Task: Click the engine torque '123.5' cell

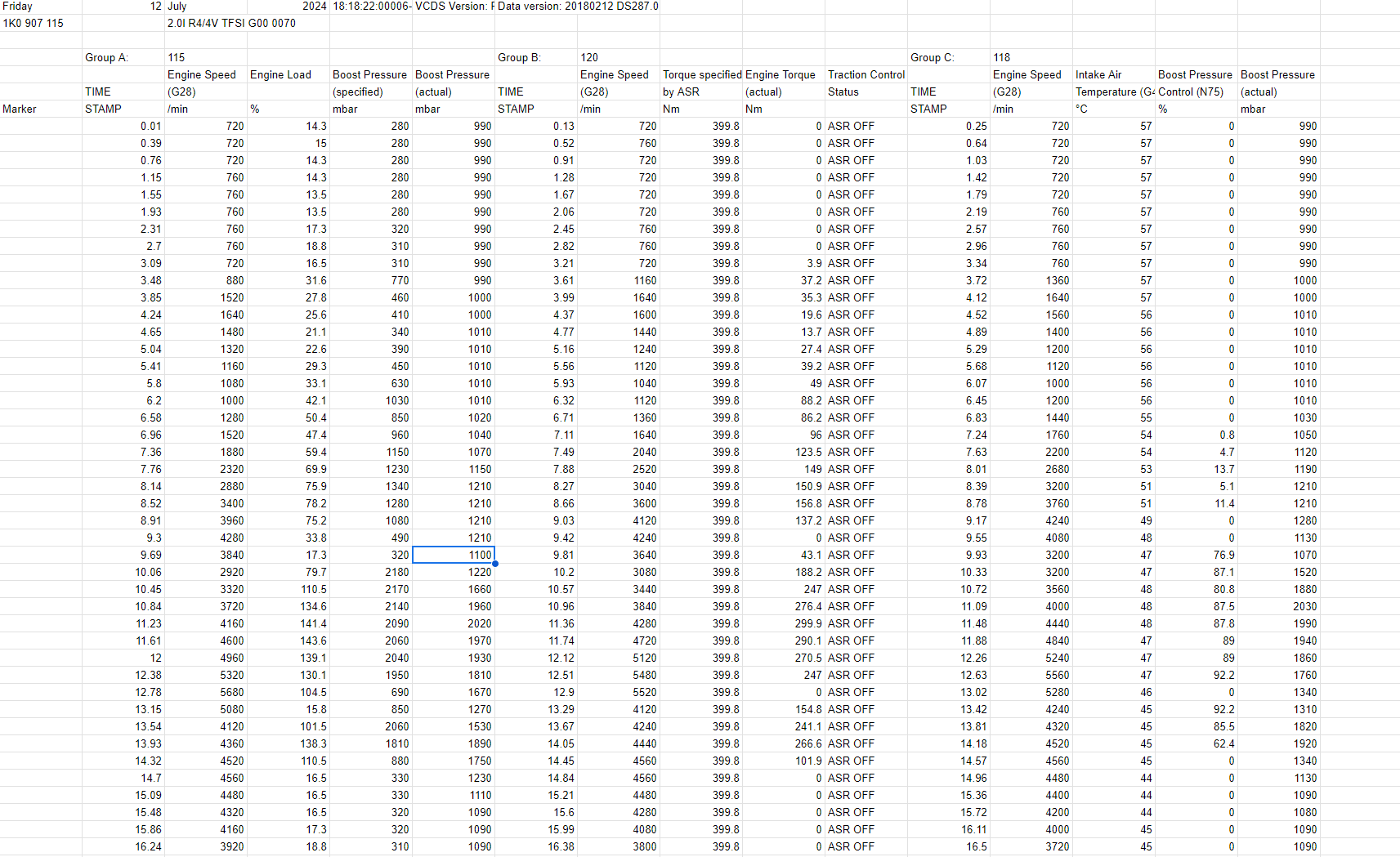Action: point(784,452)
